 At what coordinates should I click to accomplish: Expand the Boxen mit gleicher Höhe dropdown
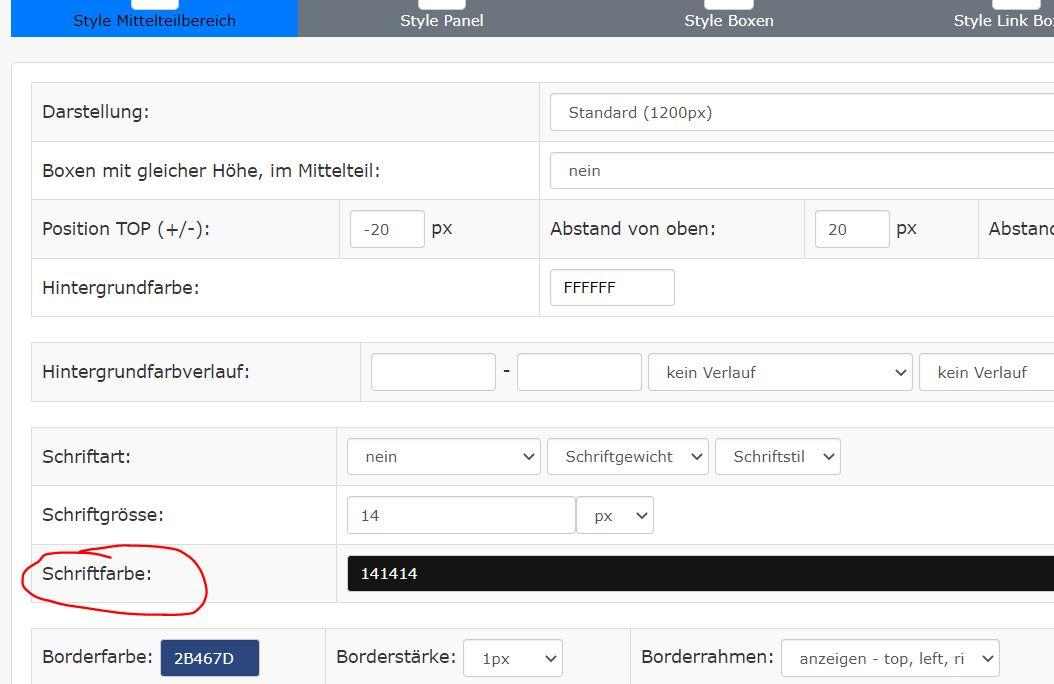pos(800,171)
